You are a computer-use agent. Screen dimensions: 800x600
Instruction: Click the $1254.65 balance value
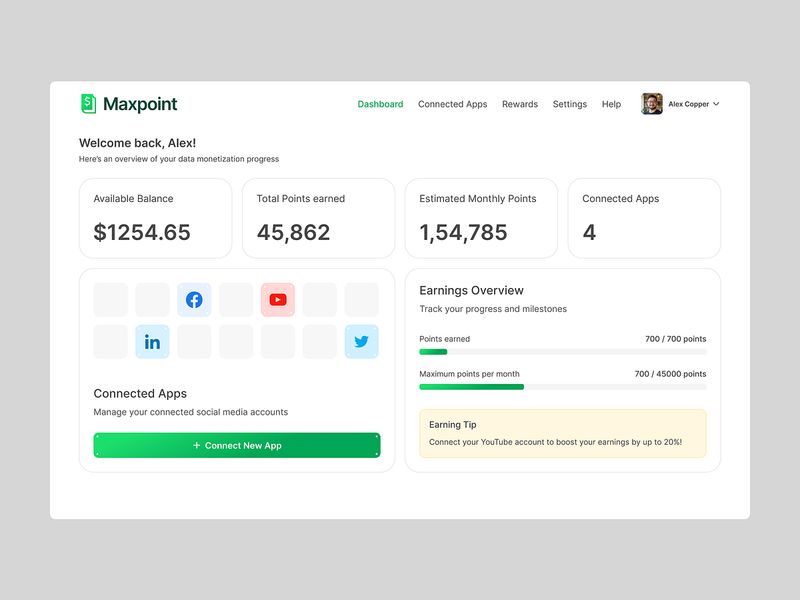142,233
